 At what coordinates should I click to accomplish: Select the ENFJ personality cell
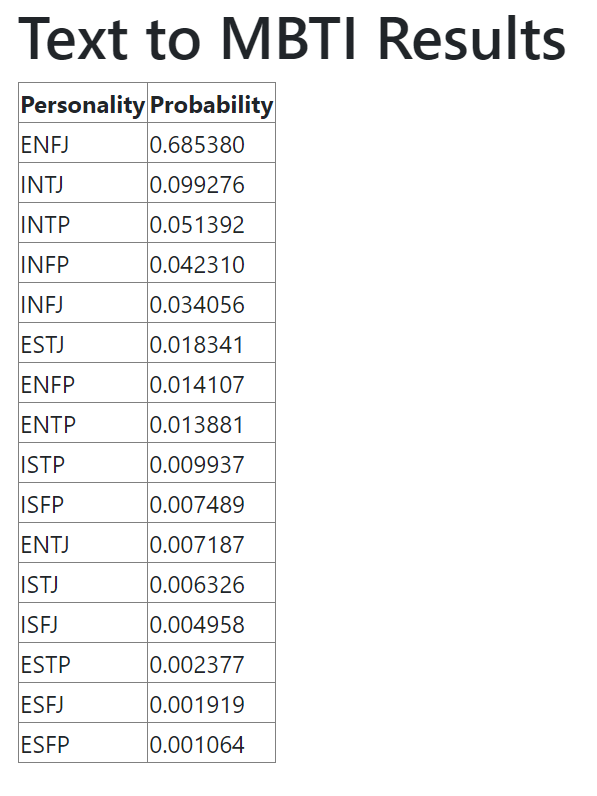(83, 145)
